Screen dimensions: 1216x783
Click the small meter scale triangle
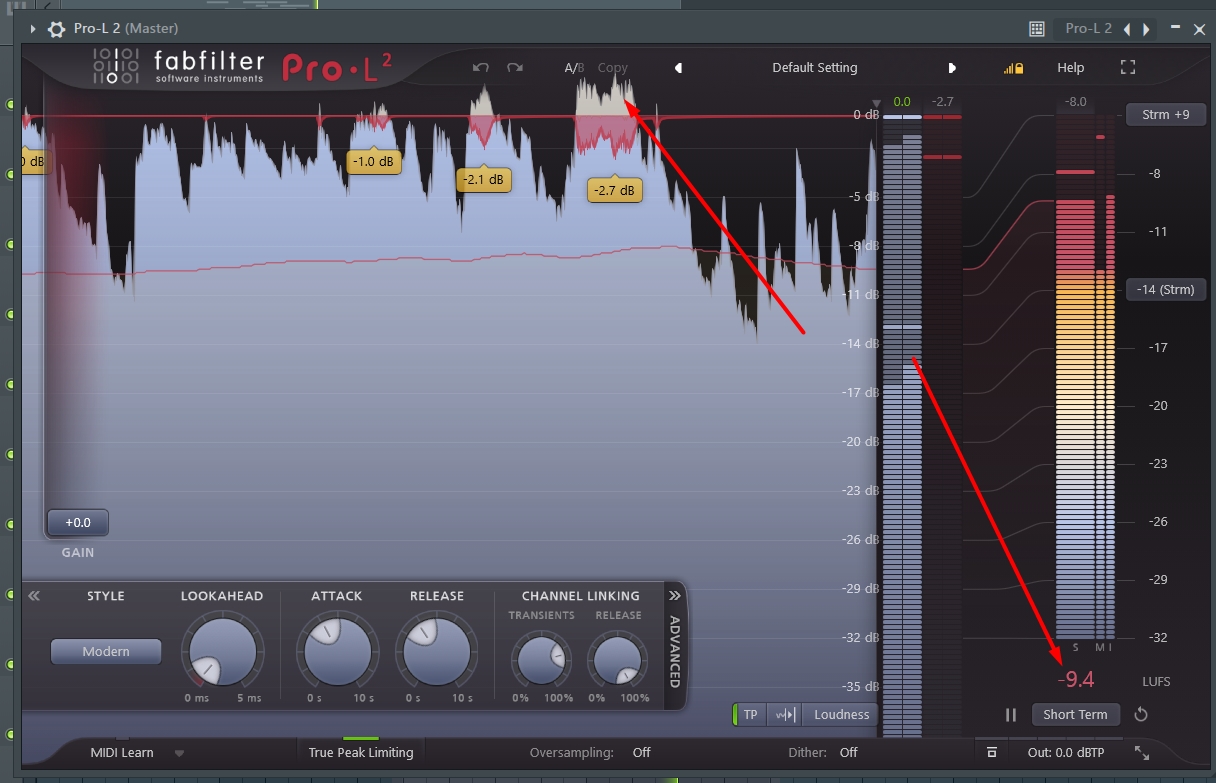tap(877, 103)
